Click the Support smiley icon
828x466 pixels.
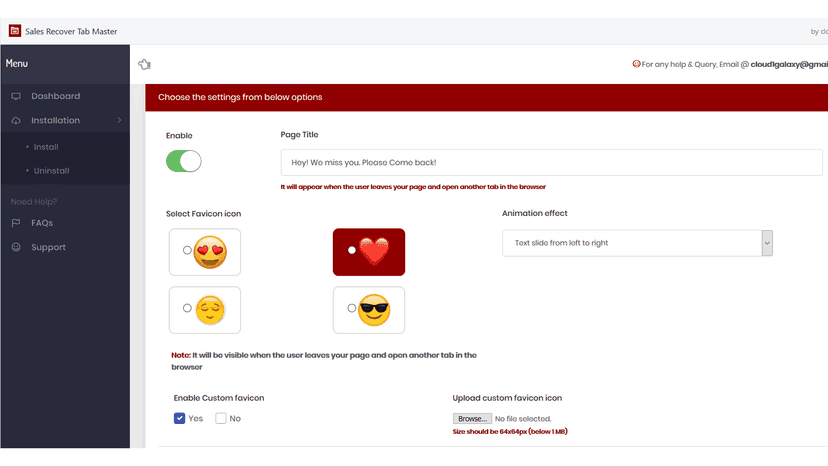[16, 247]
